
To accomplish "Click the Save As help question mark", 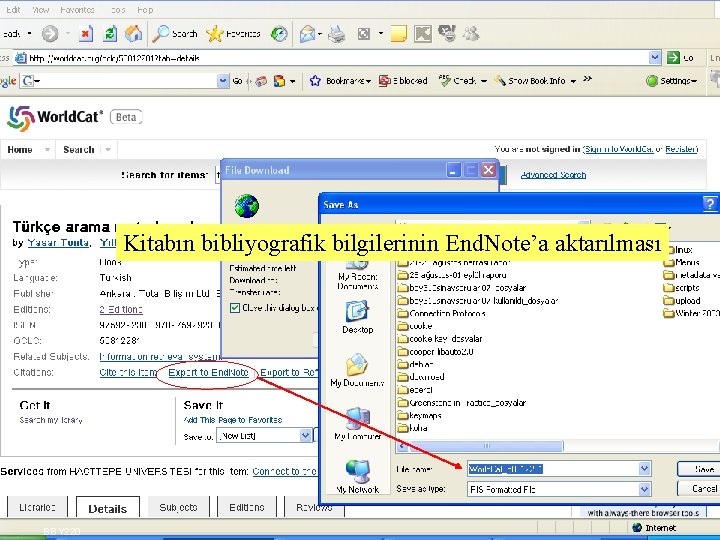I will click(x=710, y=204).
